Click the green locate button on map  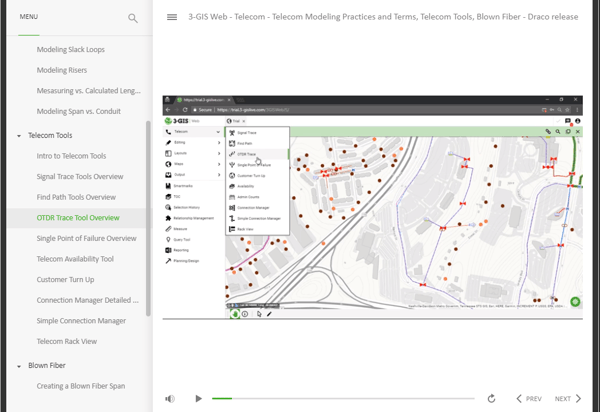click(575, 301)
